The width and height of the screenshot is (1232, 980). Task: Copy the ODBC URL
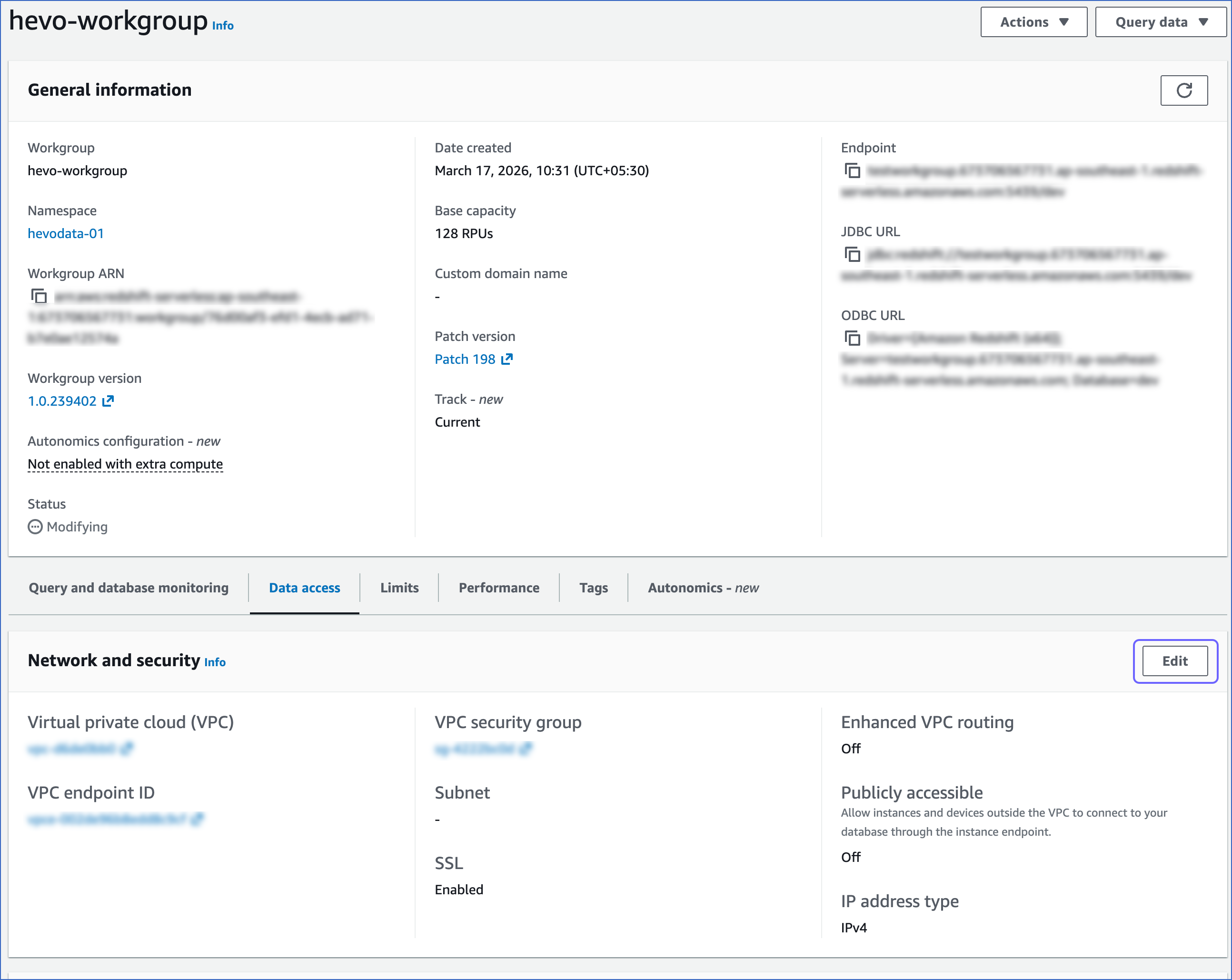click(852, 339)
